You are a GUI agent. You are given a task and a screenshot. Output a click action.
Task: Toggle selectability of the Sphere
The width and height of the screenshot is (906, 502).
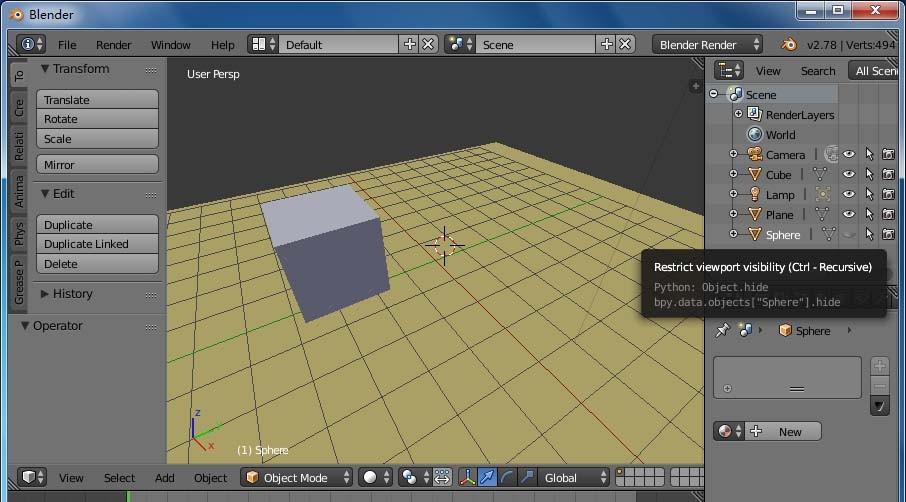(869, 234)
